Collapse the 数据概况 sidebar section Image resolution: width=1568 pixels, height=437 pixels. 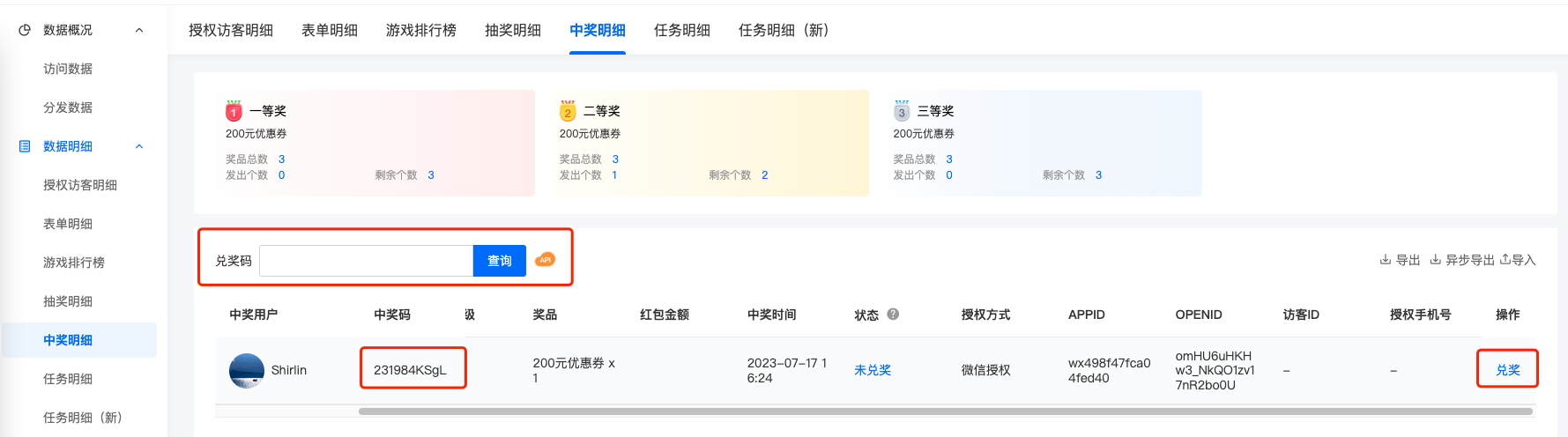139,30
